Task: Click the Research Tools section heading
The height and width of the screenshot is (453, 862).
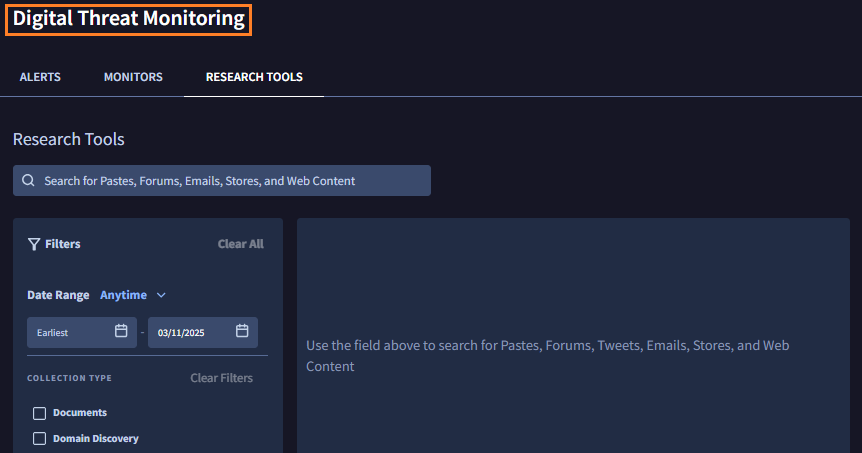Action: (69, 139)
